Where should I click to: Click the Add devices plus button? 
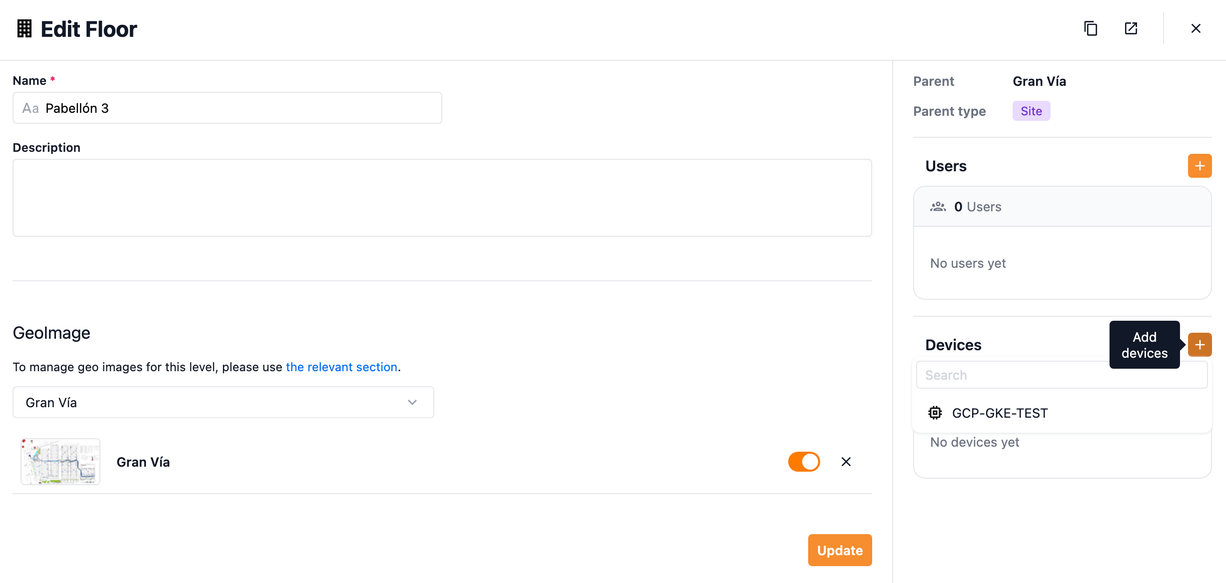click(1200, 345)
